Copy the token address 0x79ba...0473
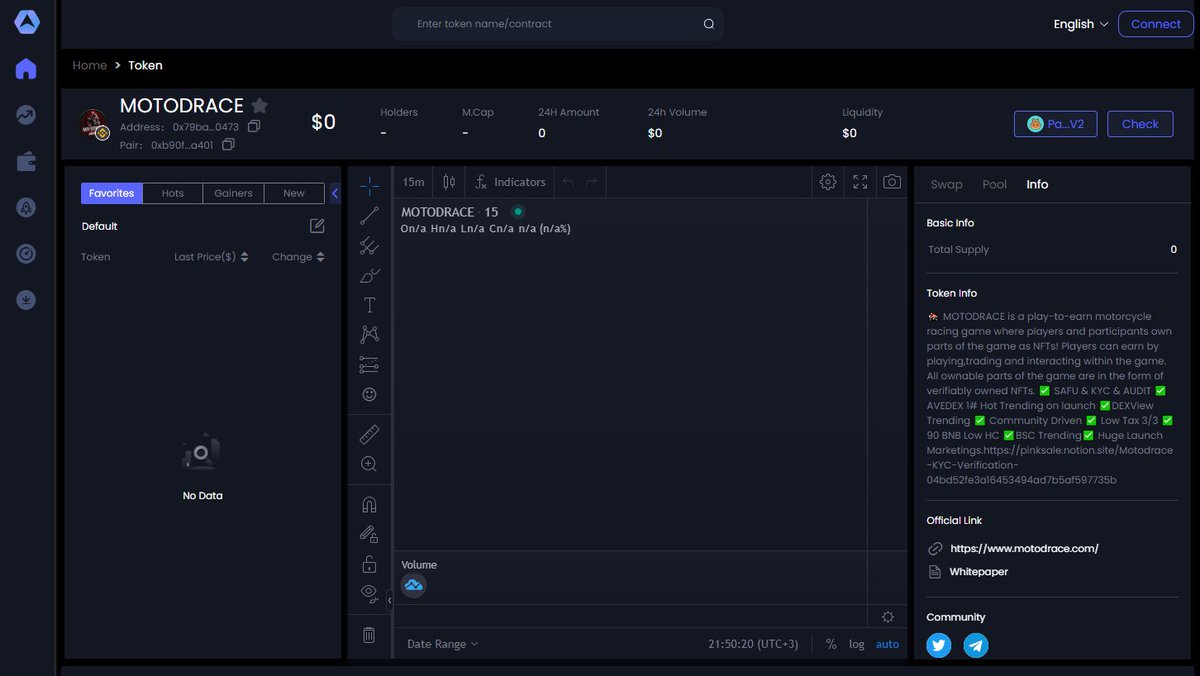Viewport: 1200px width, 676px height. point(254,127)
